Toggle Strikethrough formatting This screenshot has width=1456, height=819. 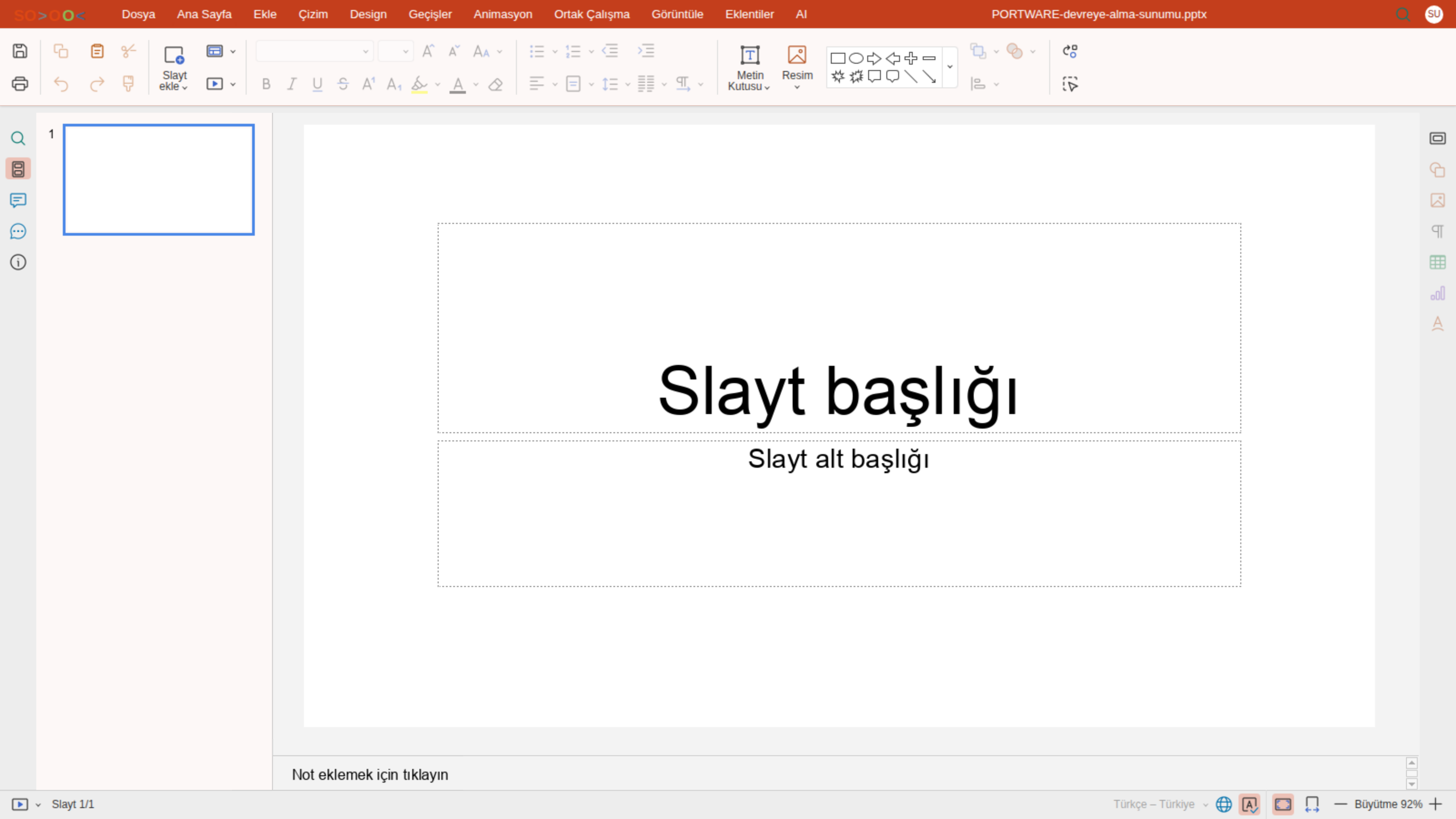point(343,84)
